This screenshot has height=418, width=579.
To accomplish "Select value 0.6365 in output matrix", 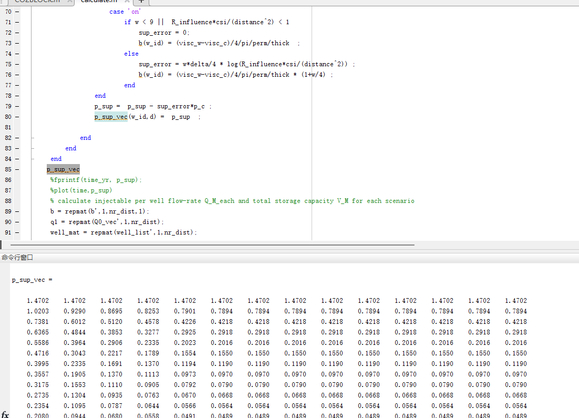I will pyautogui.click(x=38, y=332).
